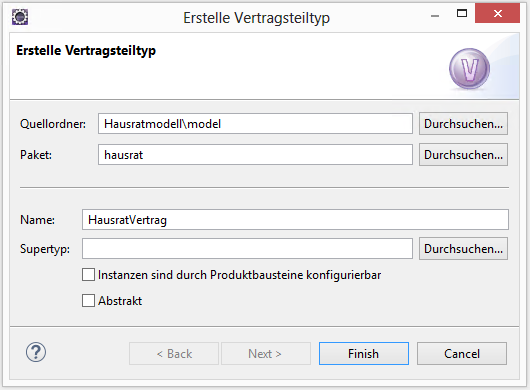Image resolution: width=530 pixels, height=390 pixels.
Task: Maximize the Erstelle Vertragsteiltyp dialog
Action: [x=462, y=14]
